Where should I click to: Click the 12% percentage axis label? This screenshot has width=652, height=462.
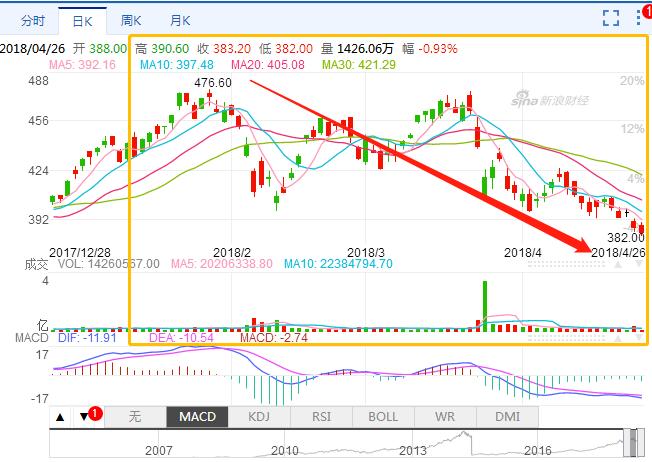coord(632,129)
